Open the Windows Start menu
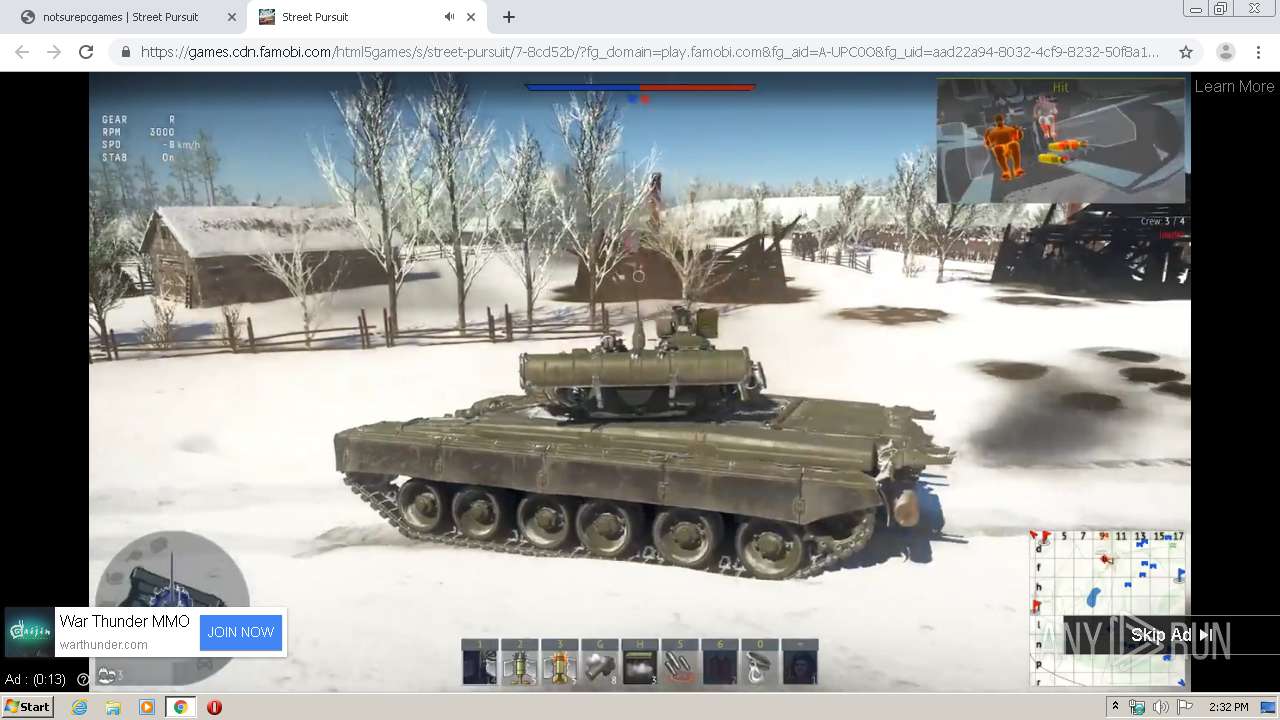 click(x=27, y=707)
